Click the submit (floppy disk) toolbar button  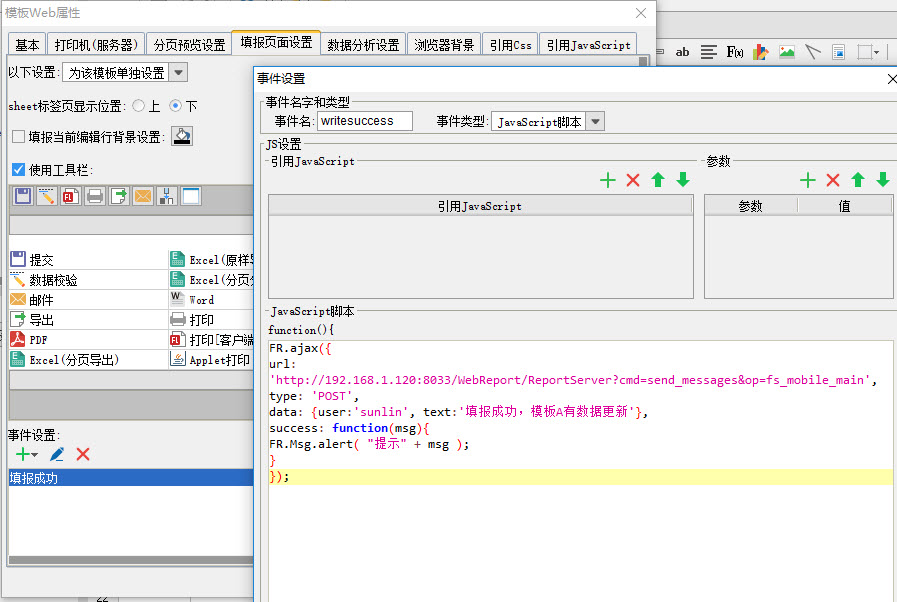[23, 196]
